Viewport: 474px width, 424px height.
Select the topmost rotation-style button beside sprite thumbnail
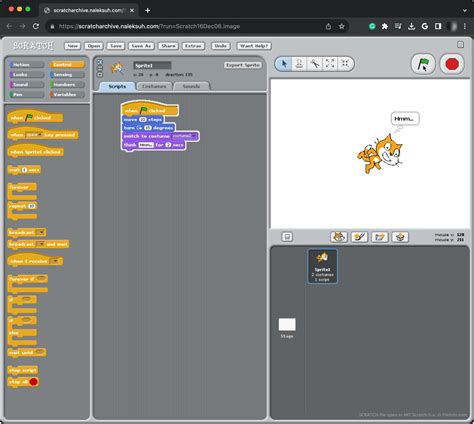point(100,62)
